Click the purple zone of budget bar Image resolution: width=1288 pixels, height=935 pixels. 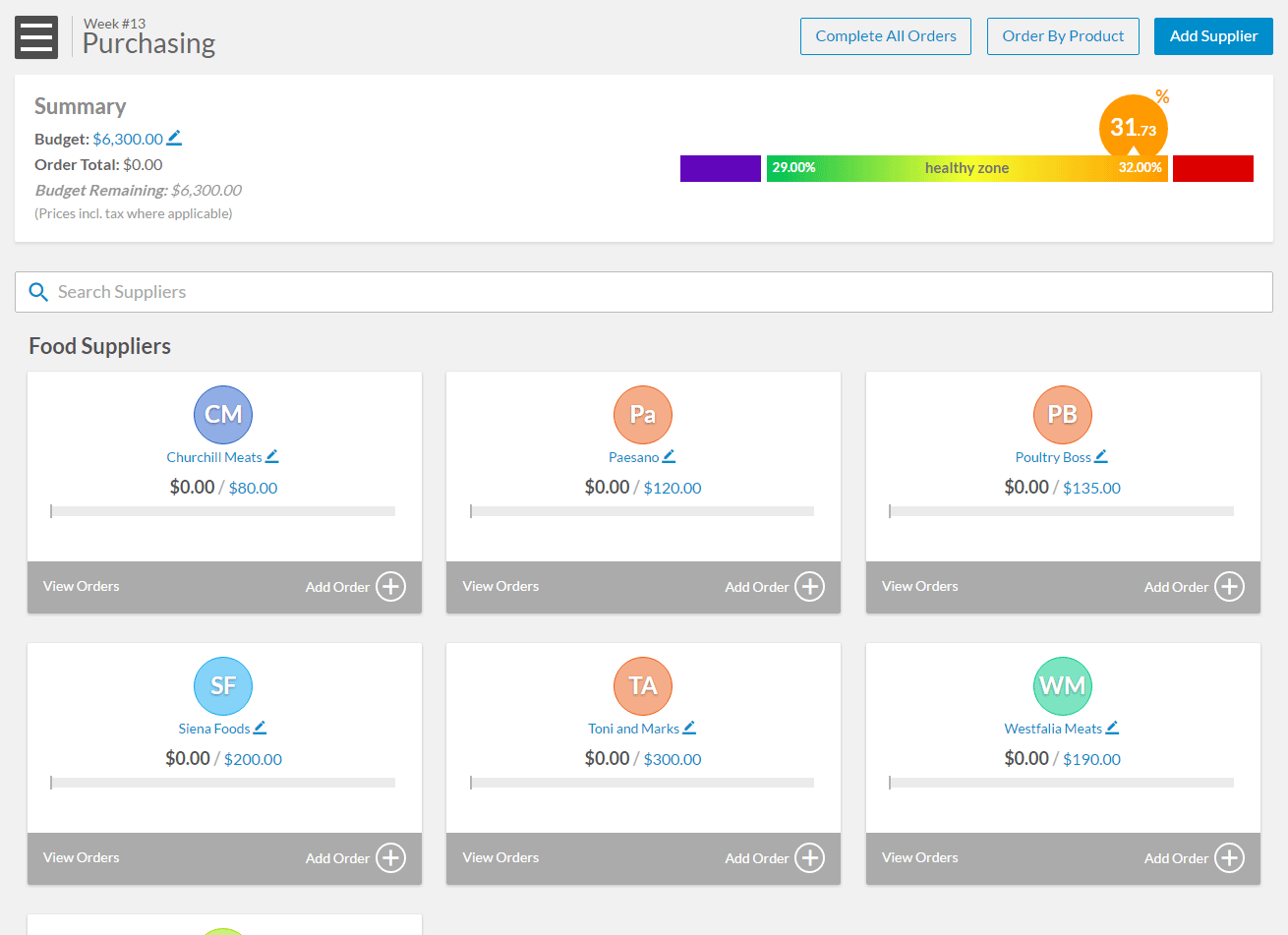point(721,168)
